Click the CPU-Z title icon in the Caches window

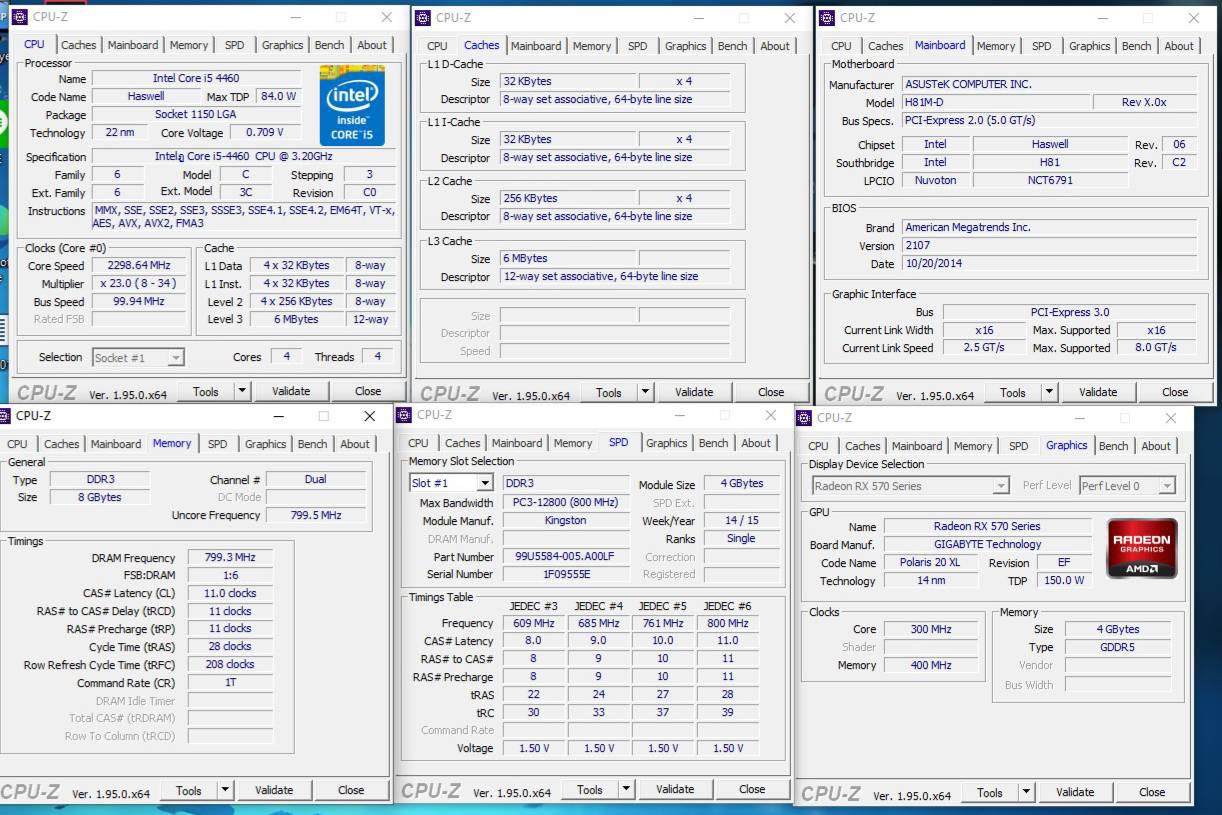(x=424, y=17)
